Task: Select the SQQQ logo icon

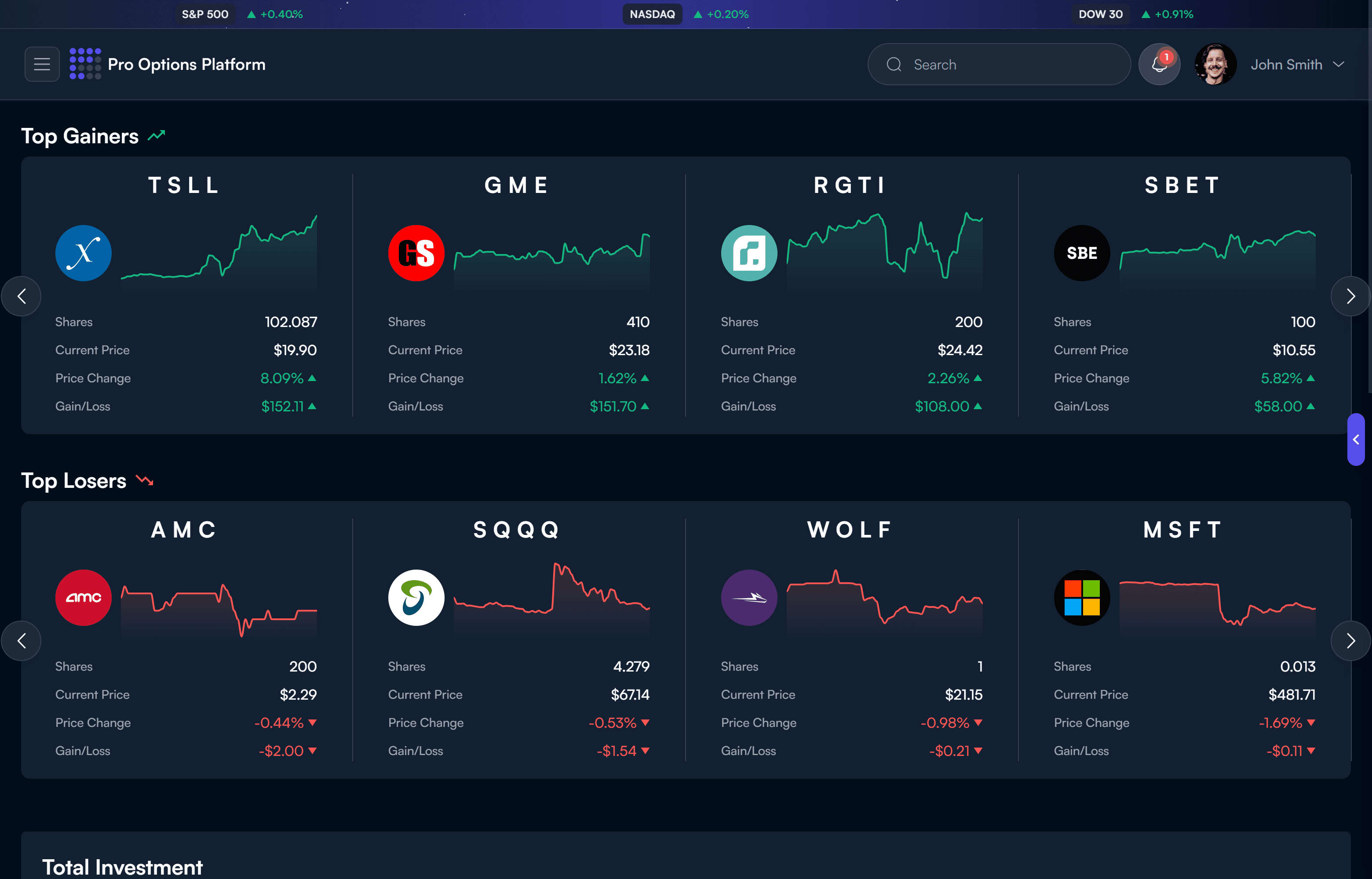Action: [x=416, y=598]
